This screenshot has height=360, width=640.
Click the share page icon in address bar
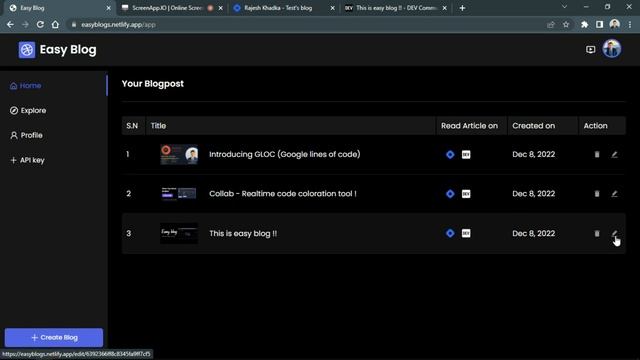[x=551, y=24]
